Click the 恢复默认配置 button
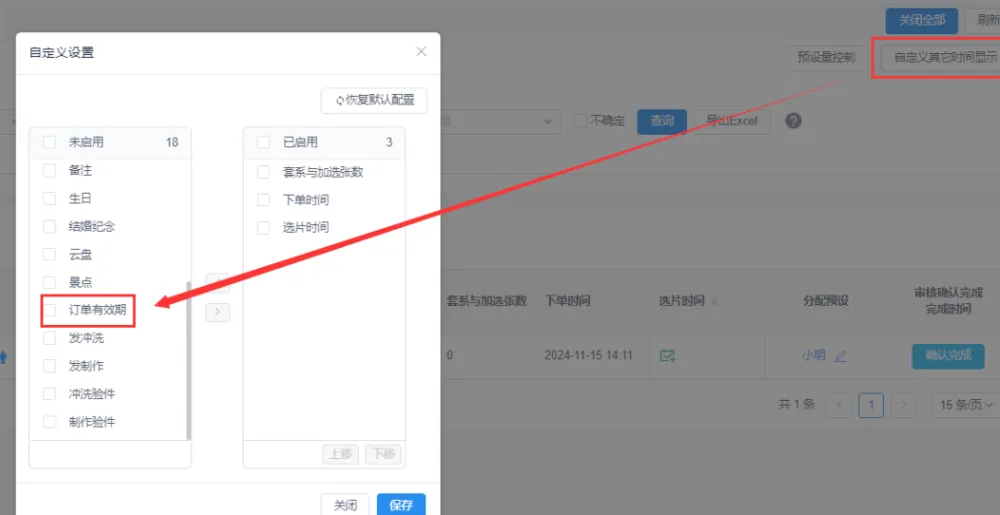Viewport: 1000px width, 515px height. tap(374, 100)
